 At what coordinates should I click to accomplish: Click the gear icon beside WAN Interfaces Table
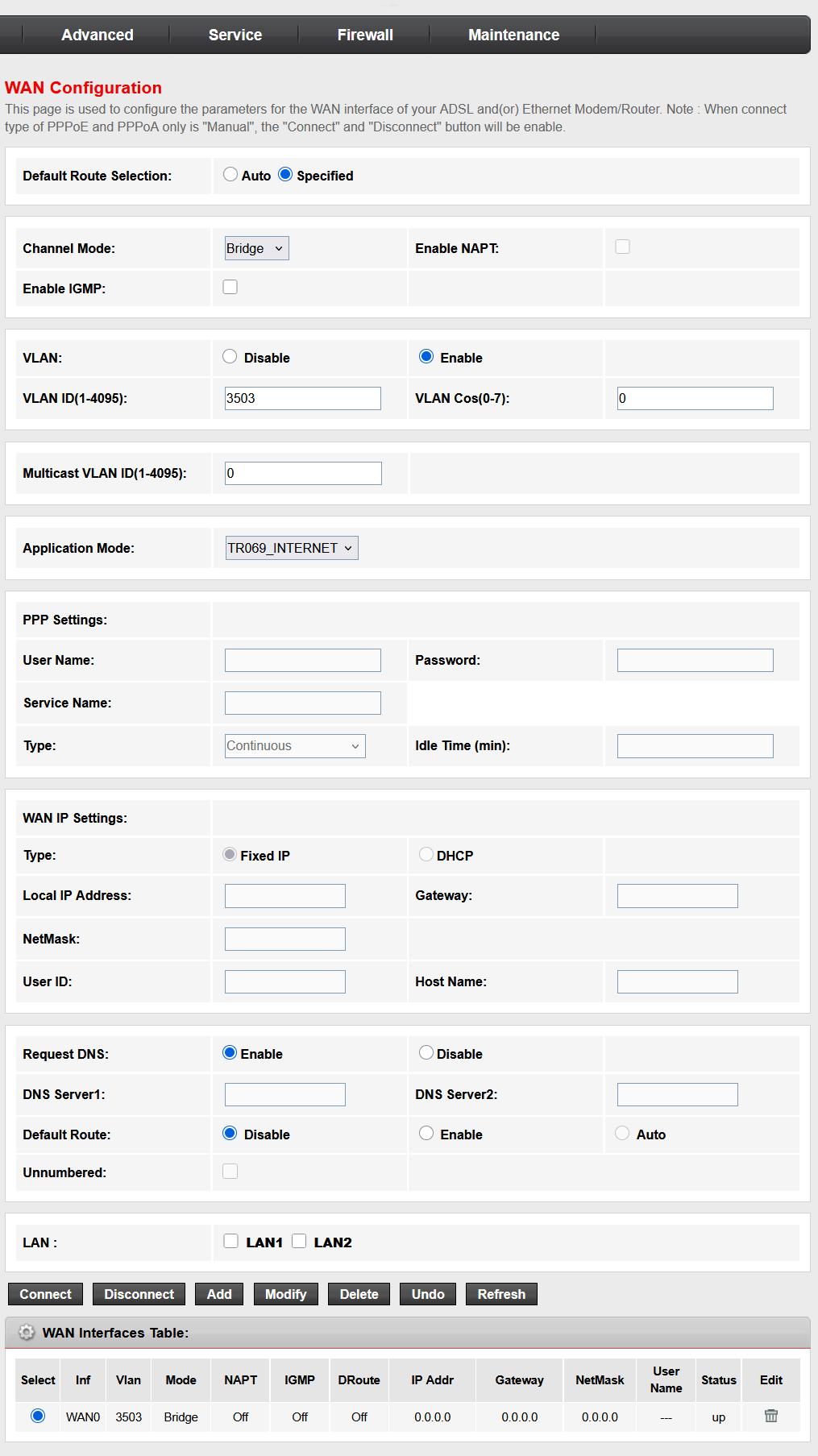tap(27, 1333)
